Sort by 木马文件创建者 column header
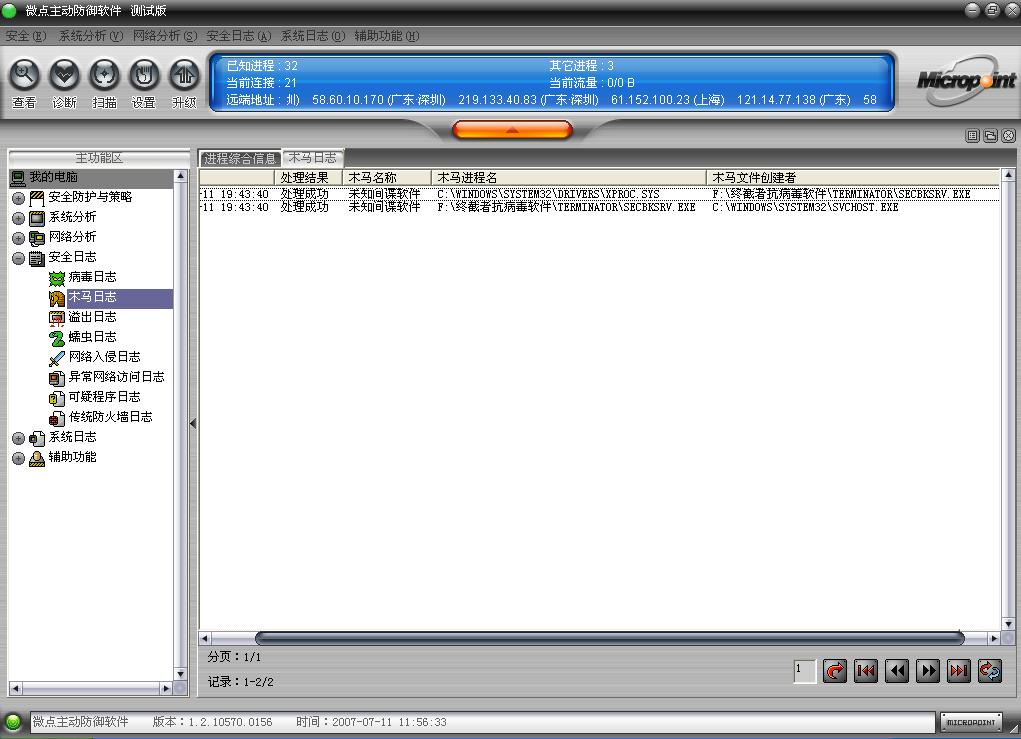 [x=853, y=177]
